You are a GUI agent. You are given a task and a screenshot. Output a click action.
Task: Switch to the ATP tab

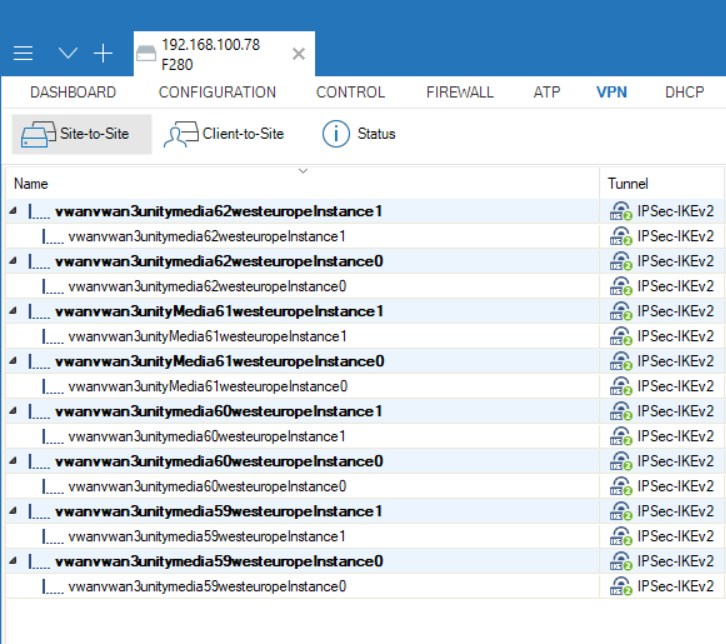(547, 92)
